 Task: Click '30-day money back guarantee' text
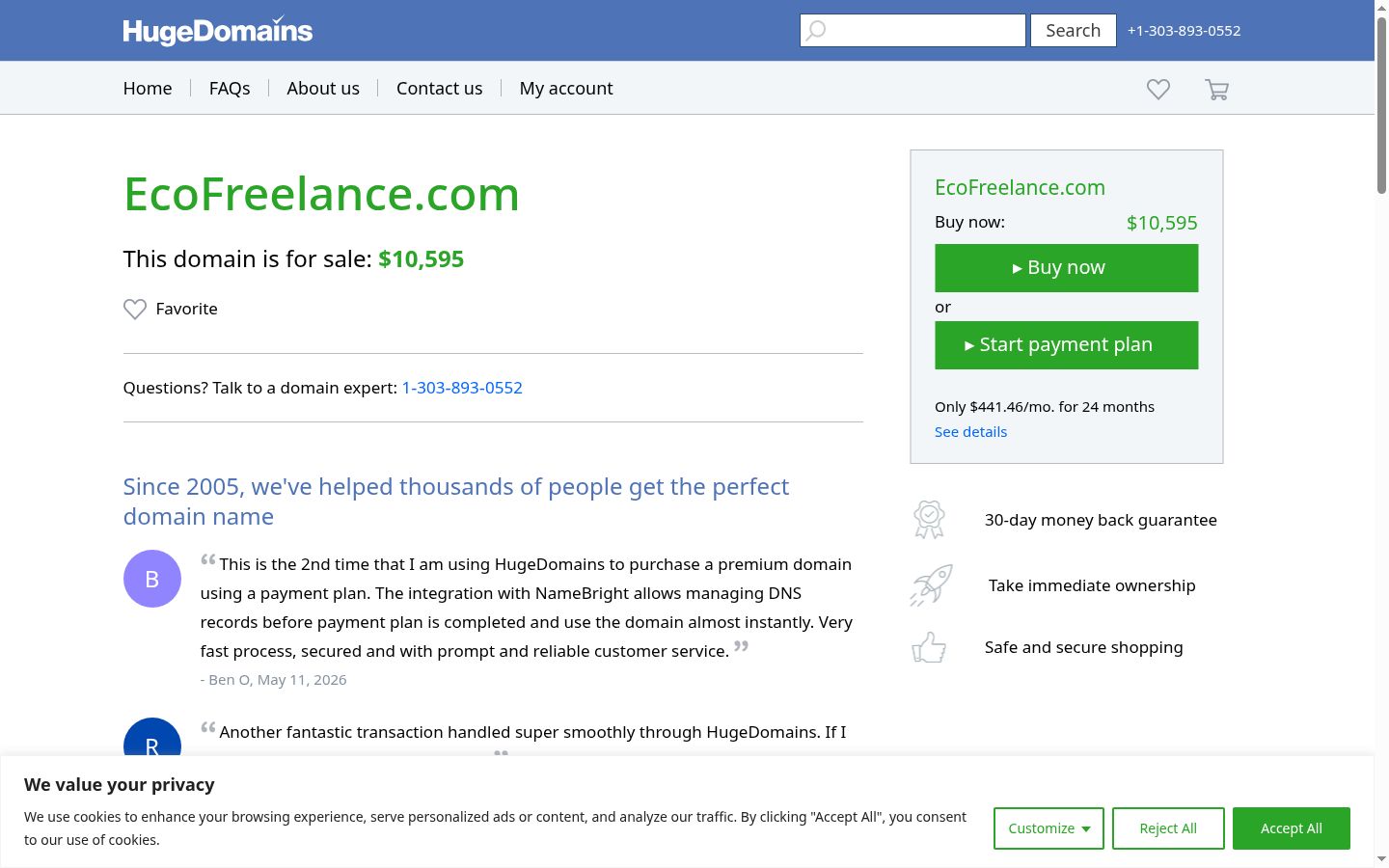[1101, 520]
